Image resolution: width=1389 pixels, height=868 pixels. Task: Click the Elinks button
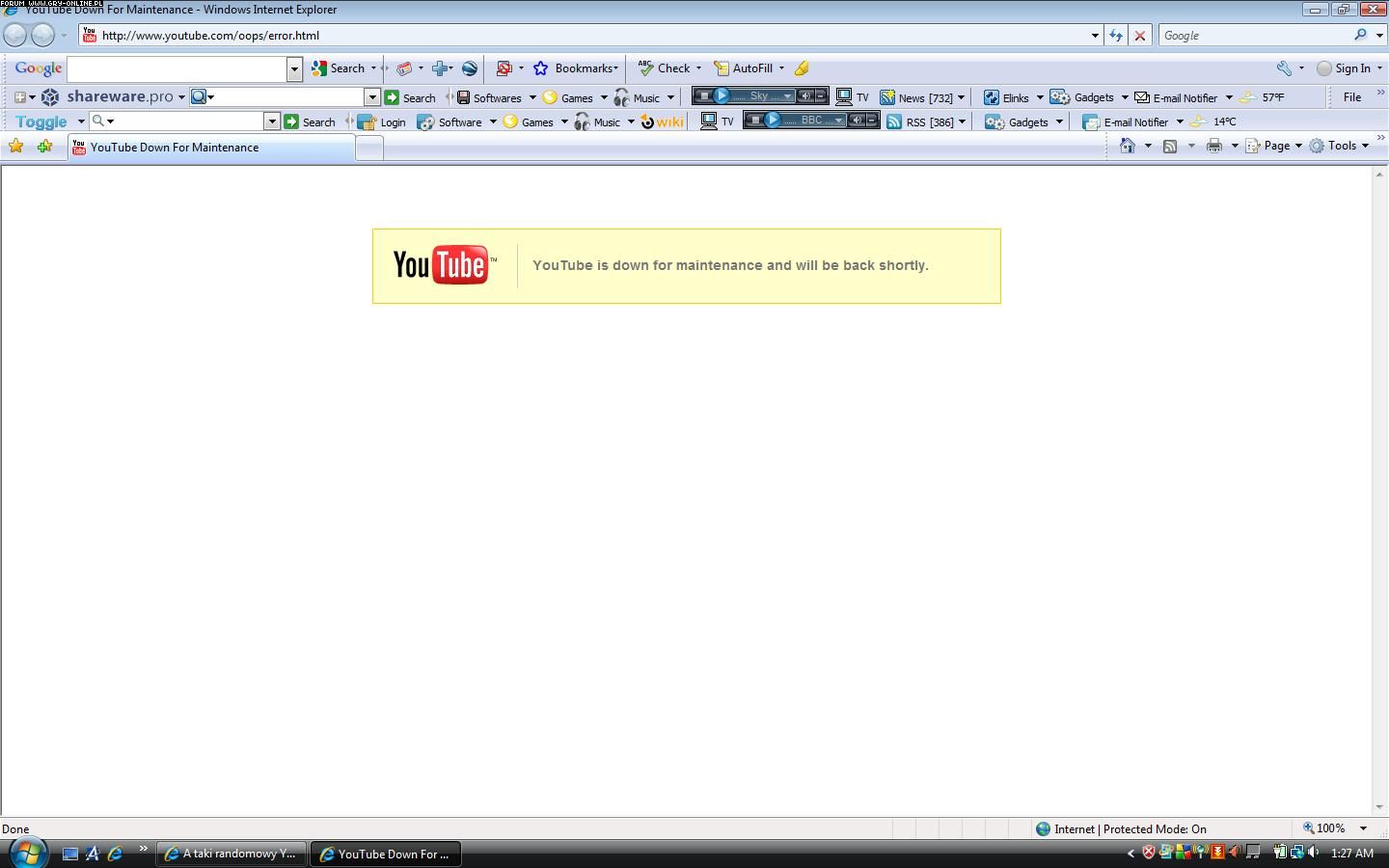pyautogui.click(x=1006, y=97)
